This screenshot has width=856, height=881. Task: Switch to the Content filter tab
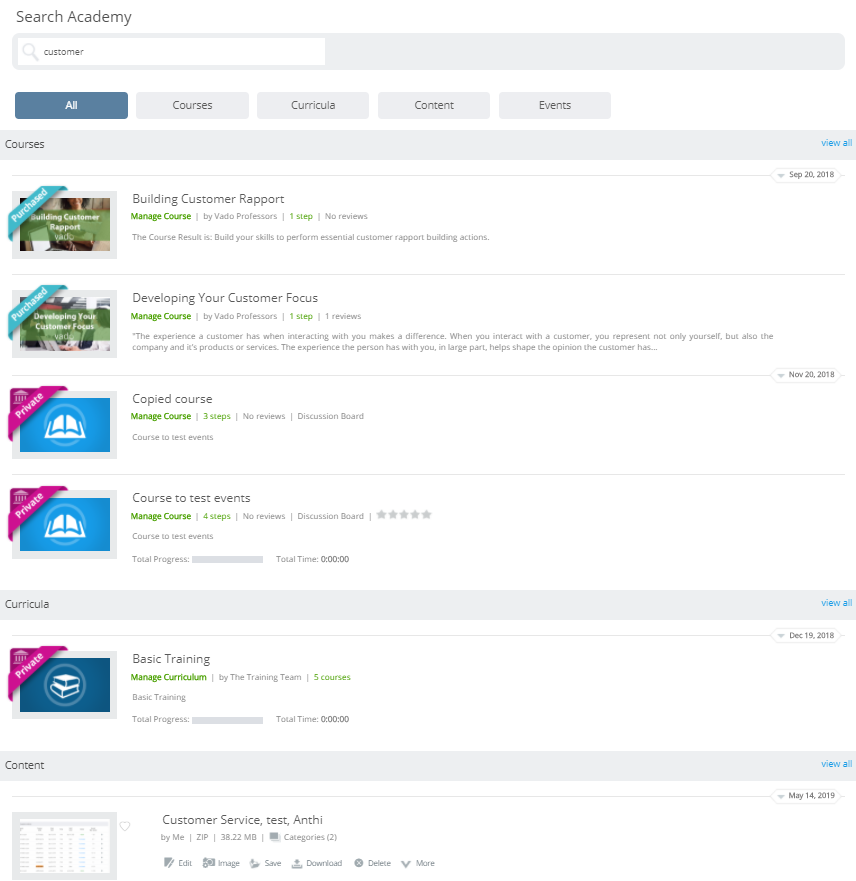[434, 105]
